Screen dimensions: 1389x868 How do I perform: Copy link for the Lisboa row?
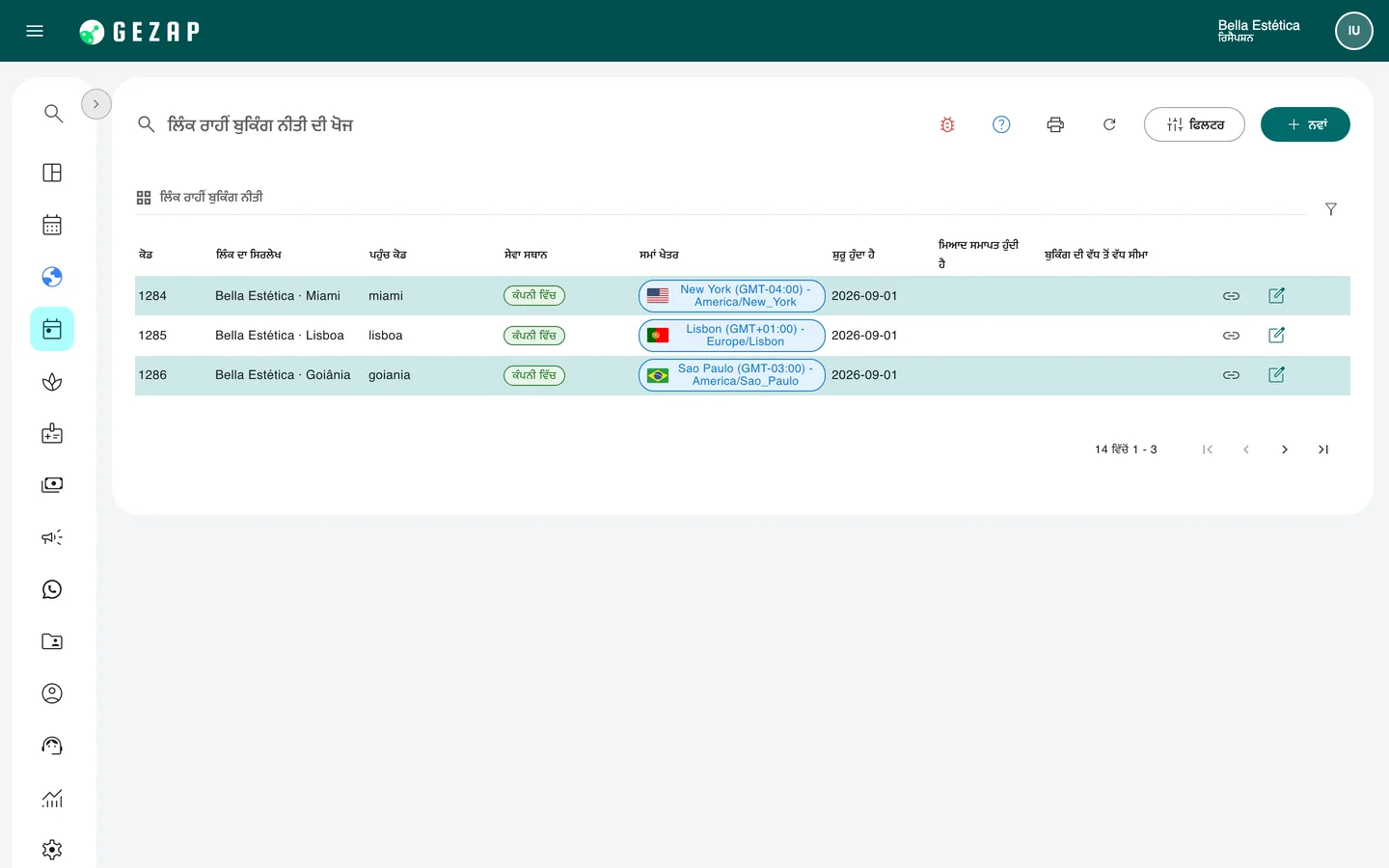1231,336
